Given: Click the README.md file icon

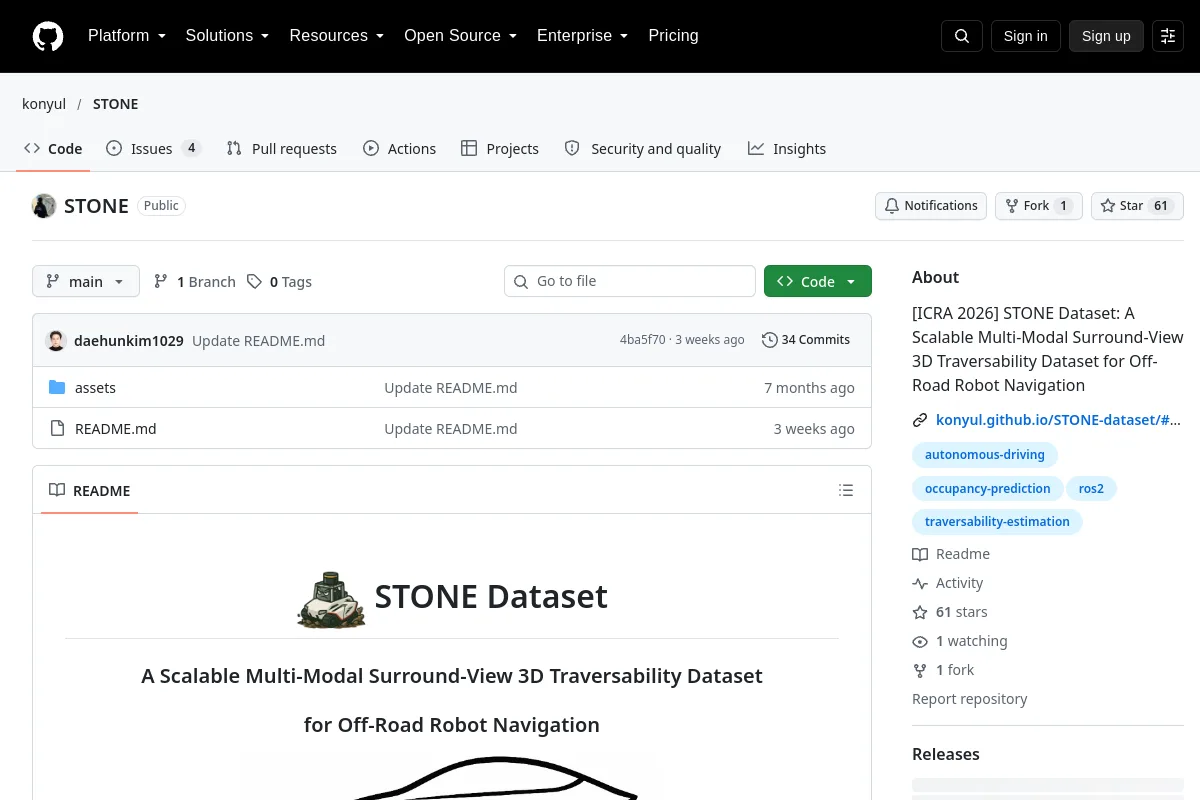Looking at the screenshot, I should (57, 429).
